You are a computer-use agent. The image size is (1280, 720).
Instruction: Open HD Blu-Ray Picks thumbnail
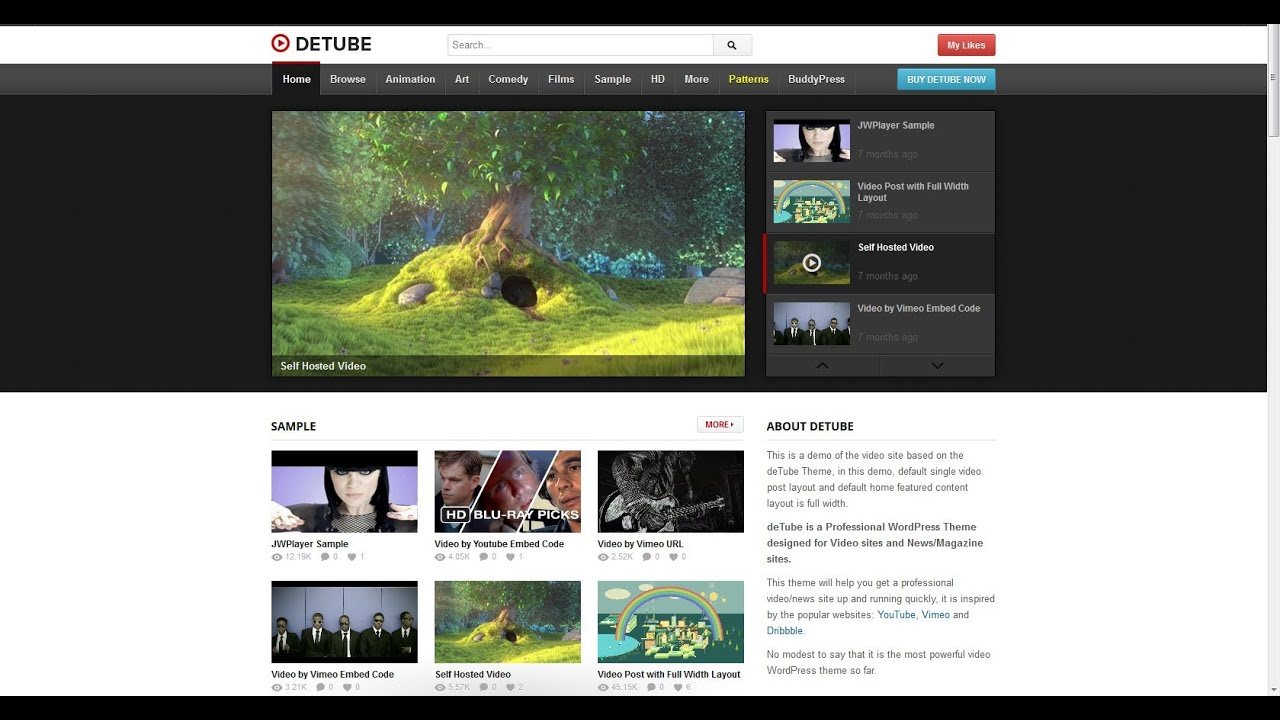click(507, 491)
